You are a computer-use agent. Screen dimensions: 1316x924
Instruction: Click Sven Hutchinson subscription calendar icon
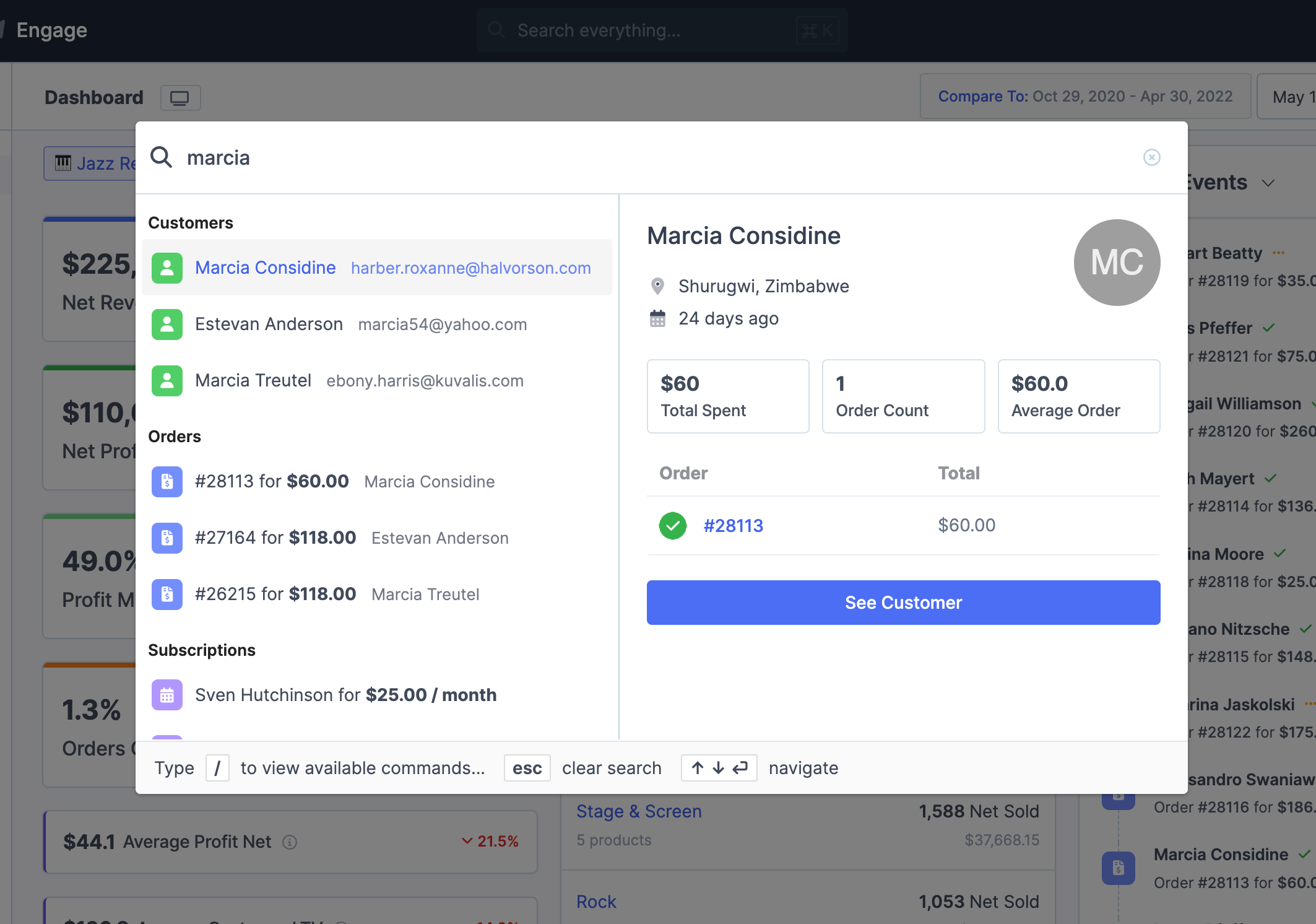pos(167,695)
